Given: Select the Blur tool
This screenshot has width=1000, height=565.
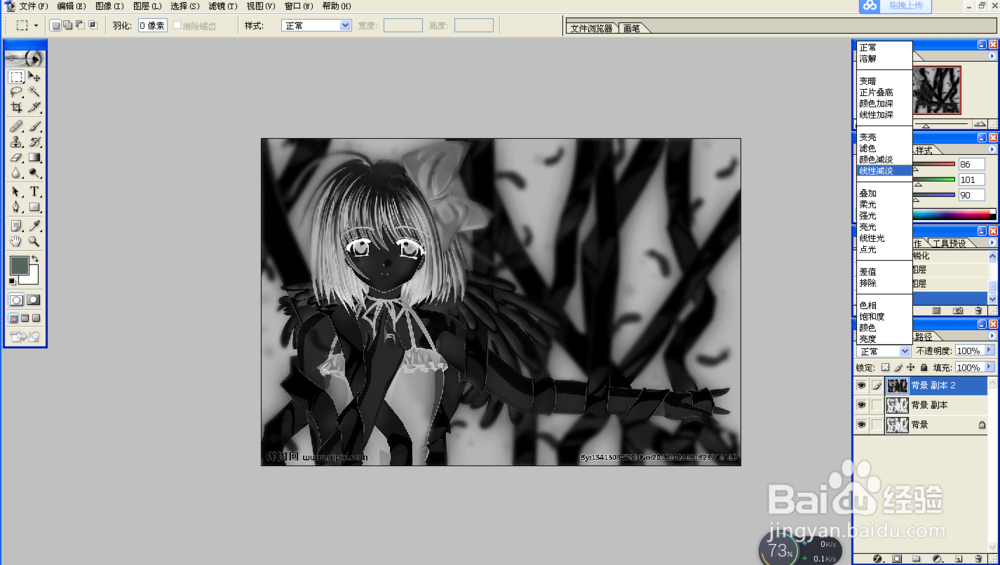Looking at the screenshot, I should click(17, 172).
